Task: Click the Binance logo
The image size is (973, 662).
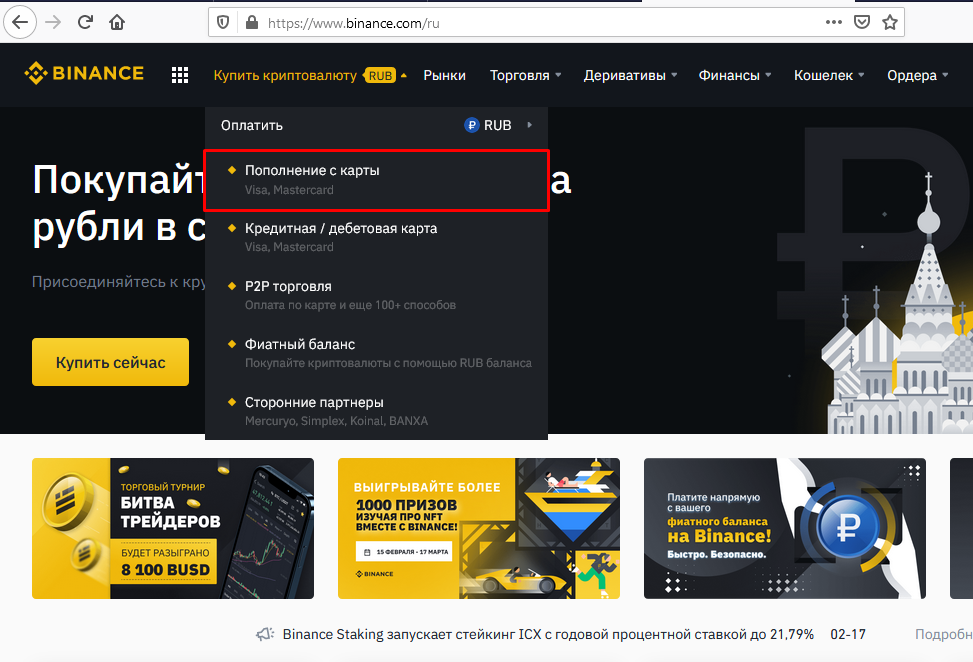Action: [84, 73]
